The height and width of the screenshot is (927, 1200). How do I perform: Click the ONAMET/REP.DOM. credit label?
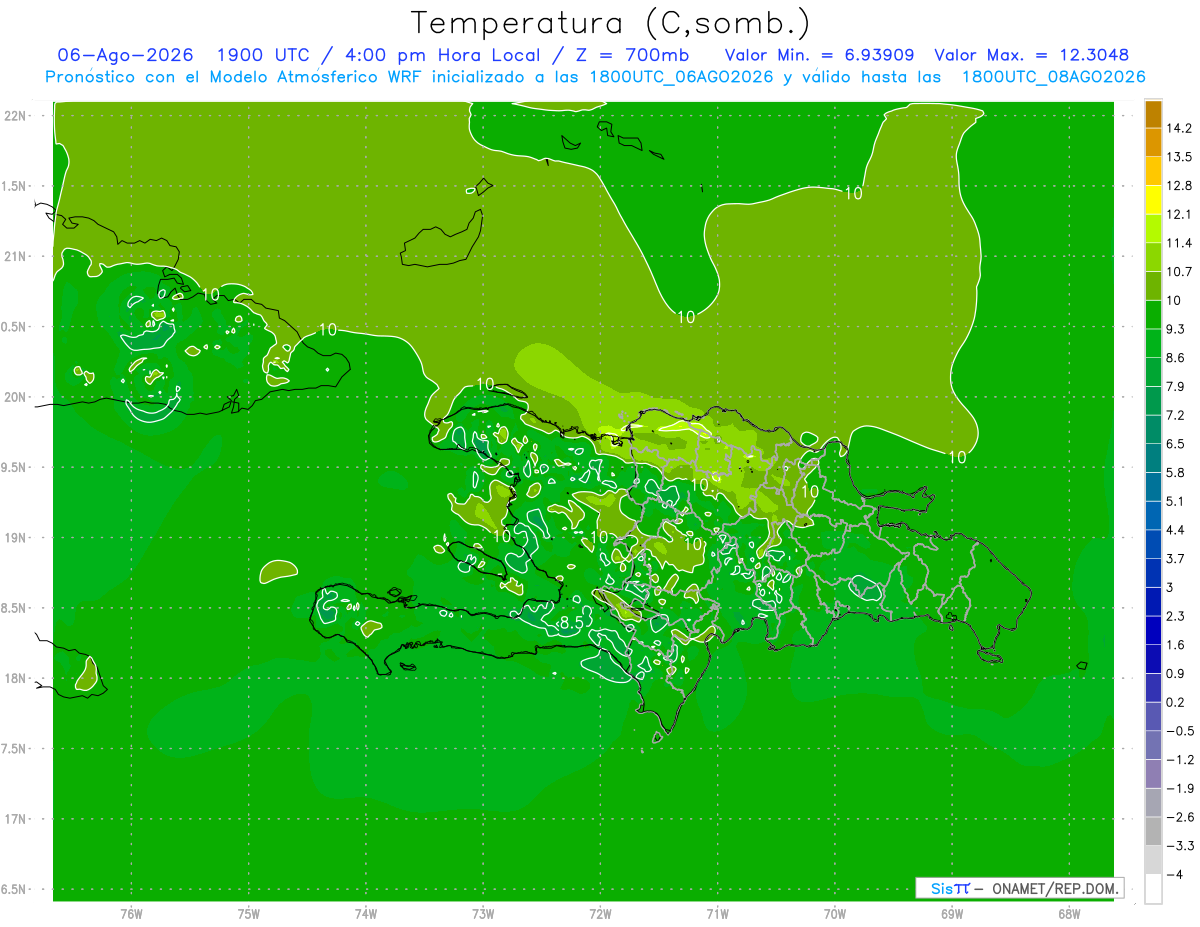tap(1056, 888)
